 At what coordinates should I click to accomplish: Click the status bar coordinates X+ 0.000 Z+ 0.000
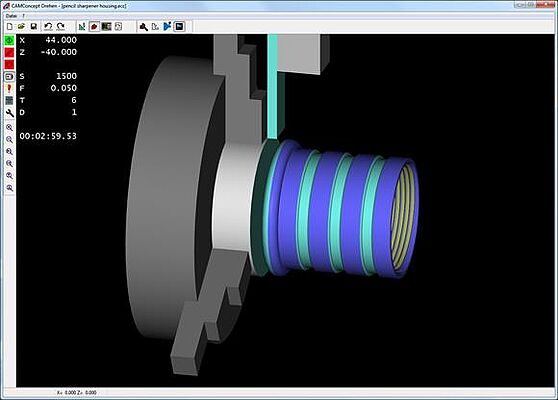coord(77,393)
